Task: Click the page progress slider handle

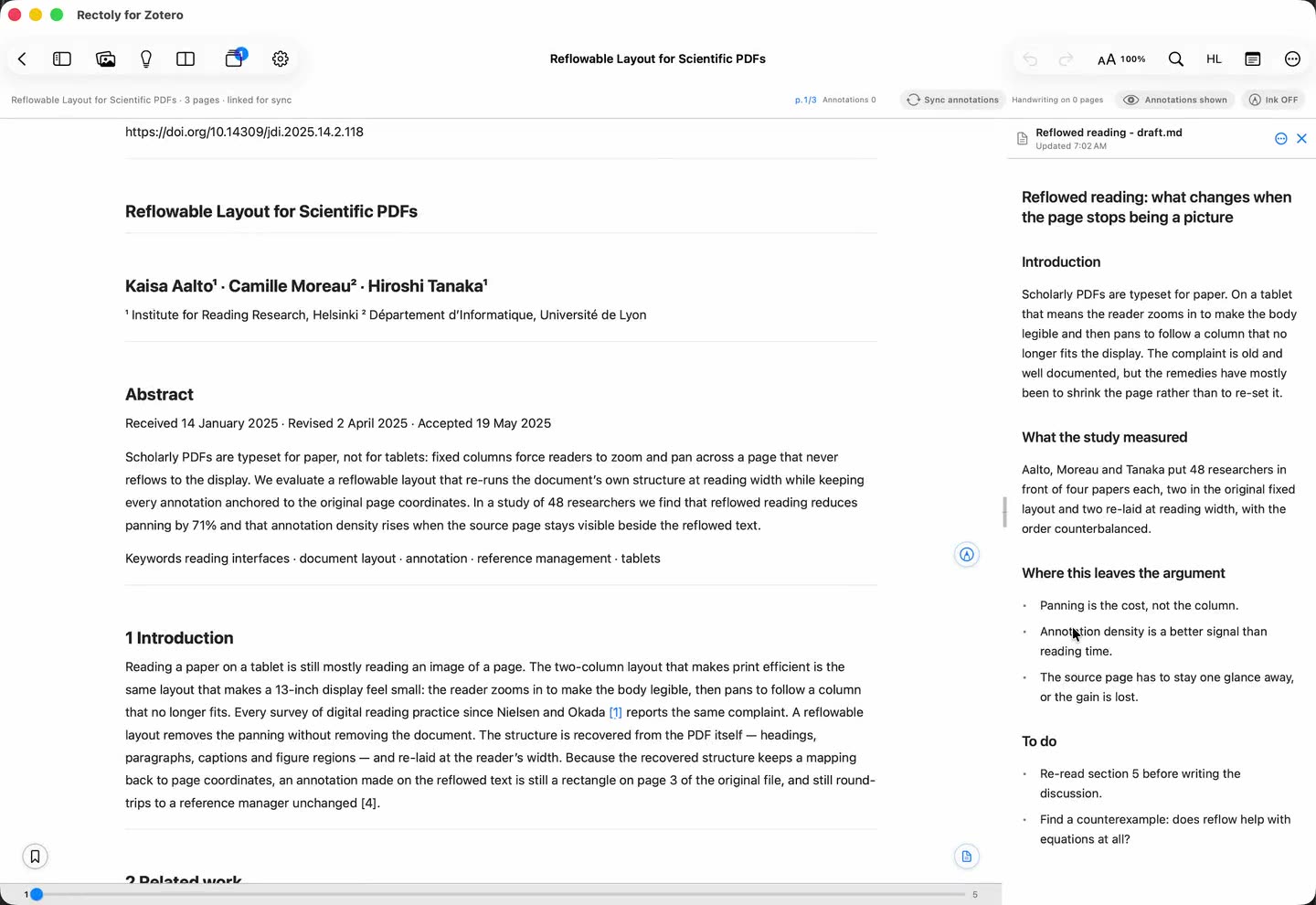Action: coord(37,894)
